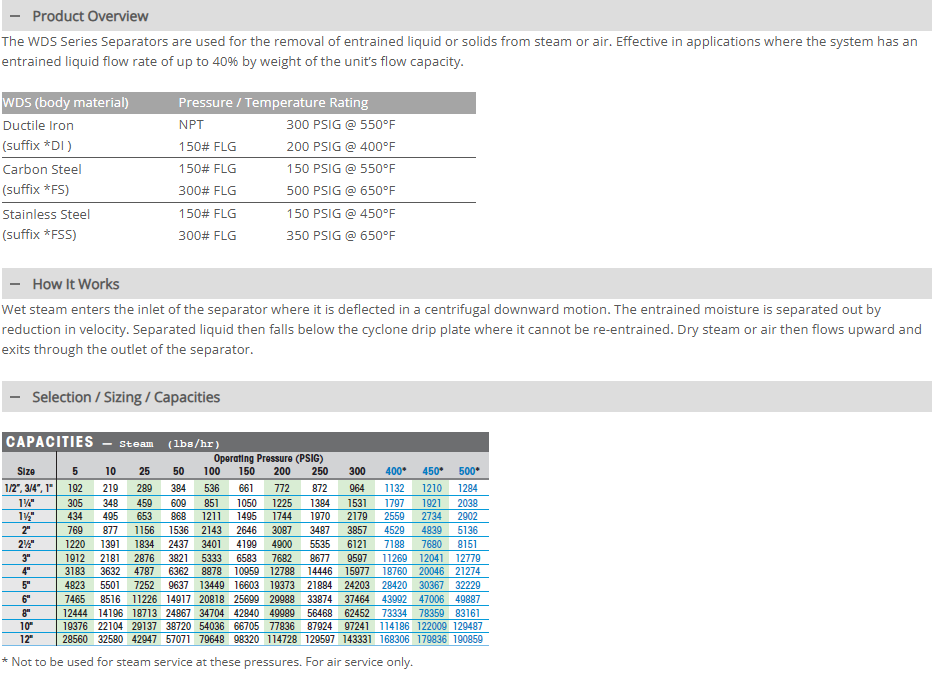Collapse How It Works via its minus icon

[15, 284]
